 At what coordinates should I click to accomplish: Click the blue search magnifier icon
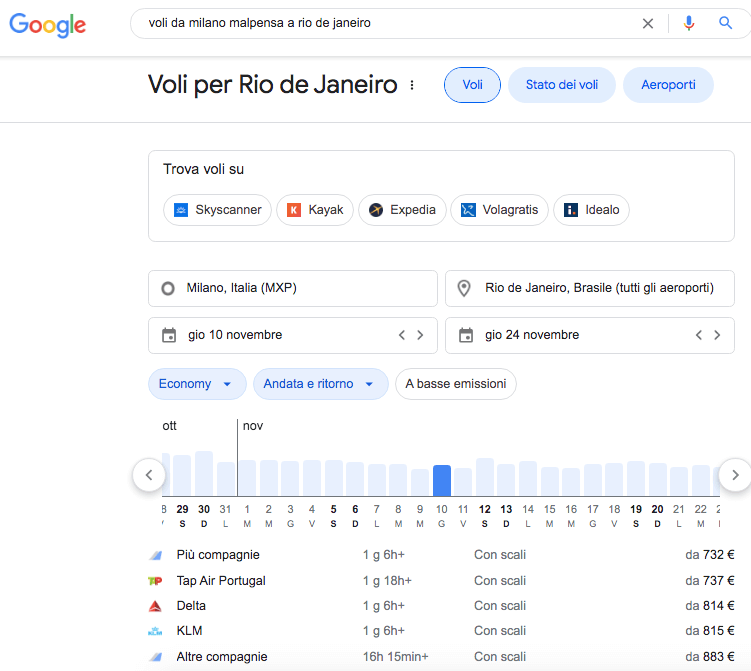[x=726, y=23]
